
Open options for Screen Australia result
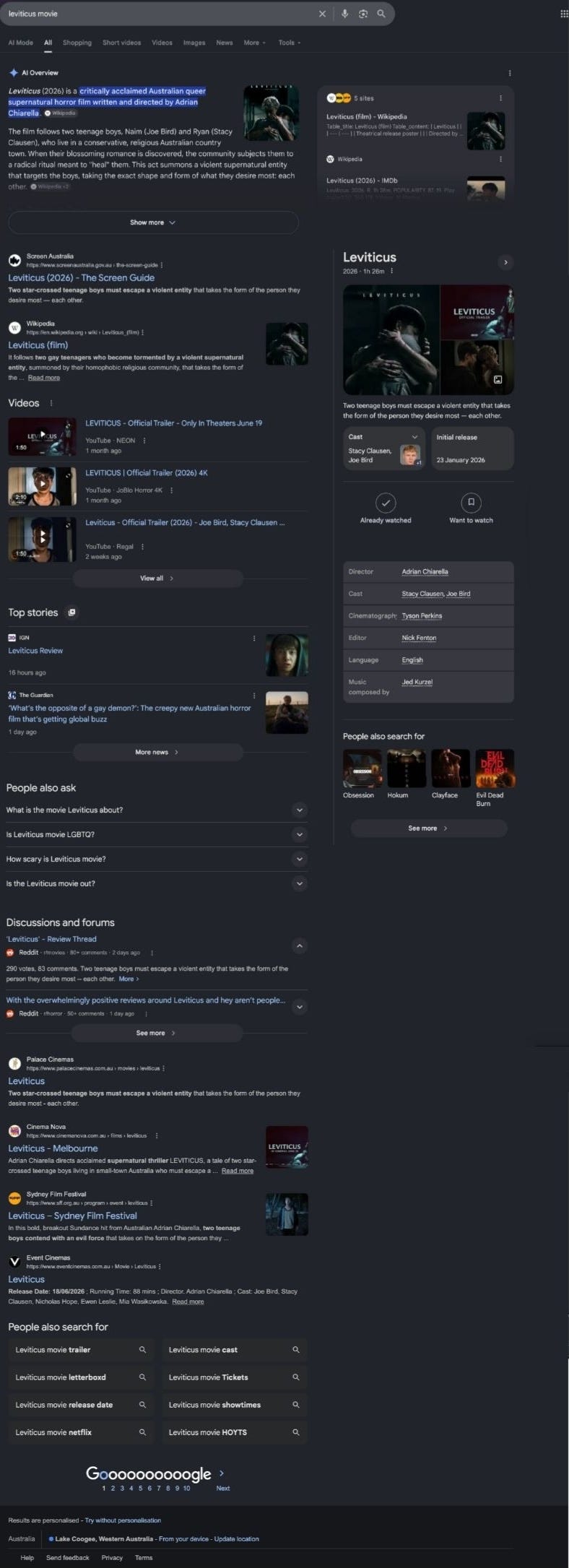tap(162, 265)
